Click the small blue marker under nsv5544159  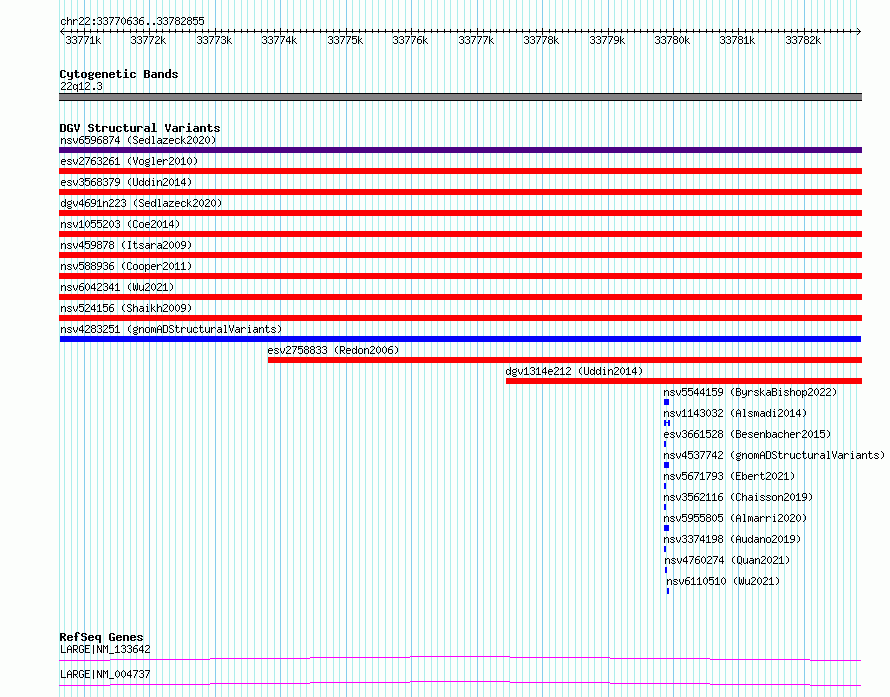coord(666,402)
